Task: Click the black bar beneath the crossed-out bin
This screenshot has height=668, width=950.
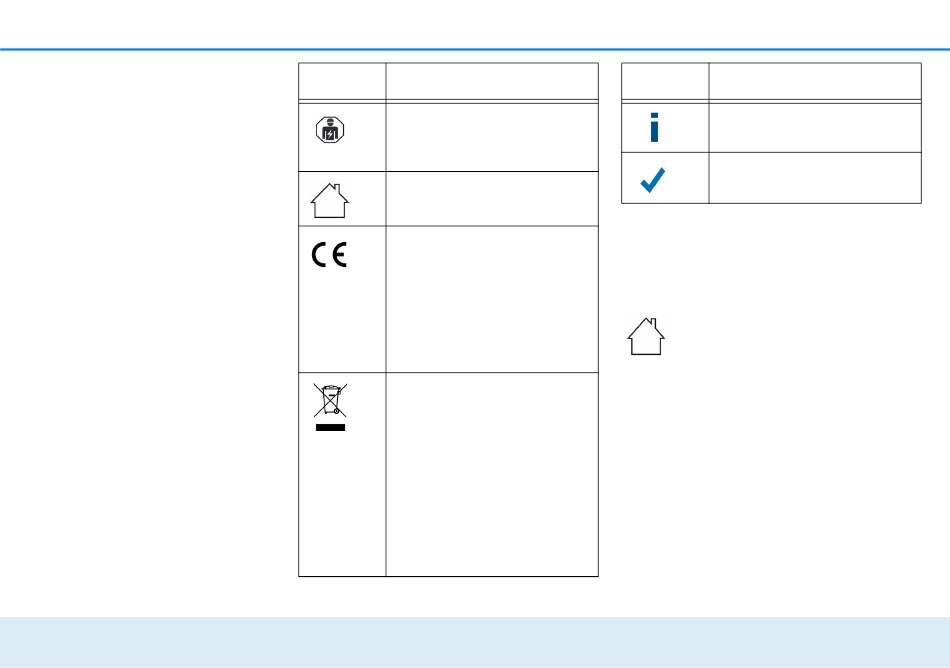Action: [x=330, y=428]
